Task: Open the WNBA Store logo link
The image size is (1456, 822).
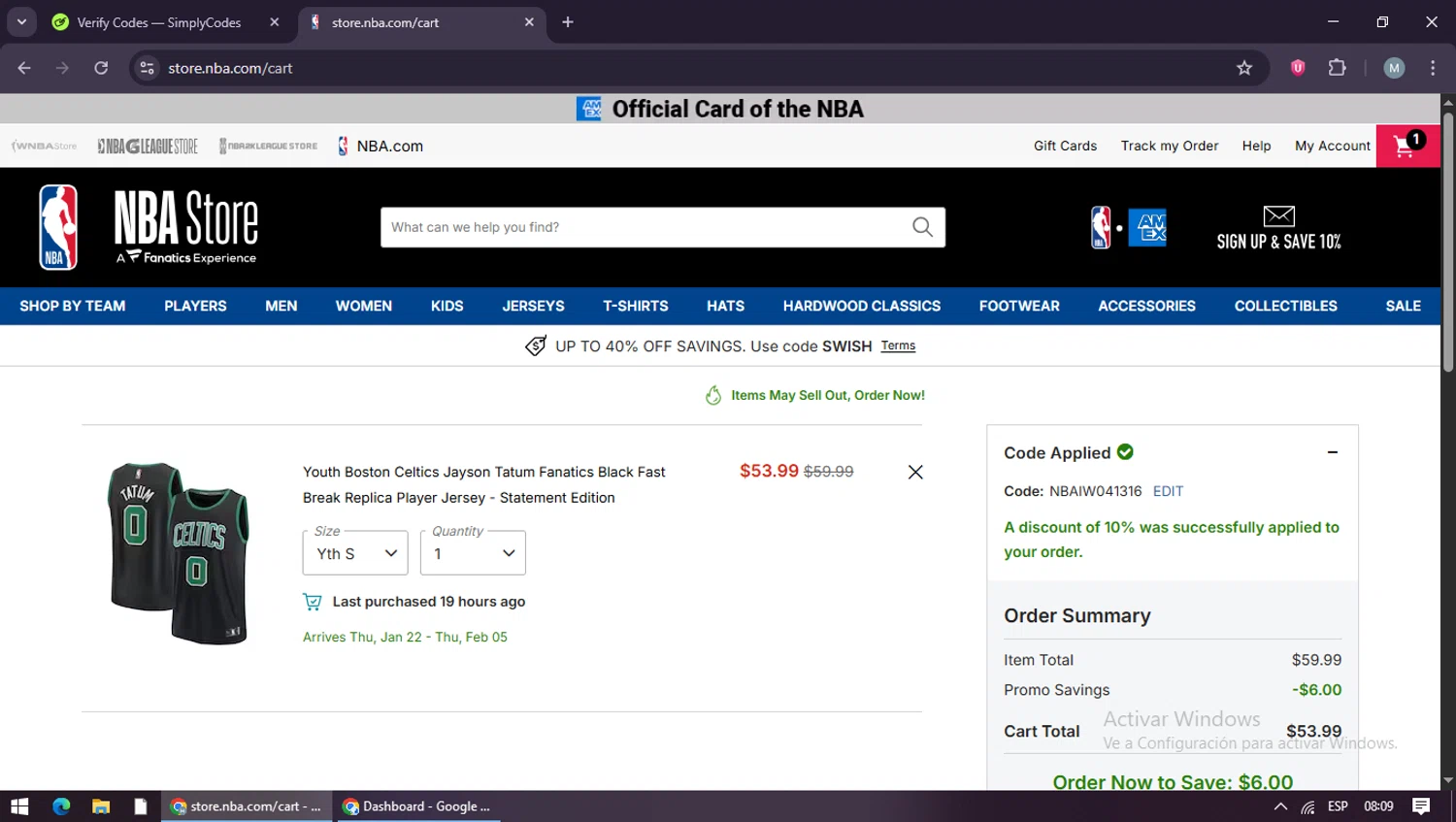Action: tap(44, 146)
